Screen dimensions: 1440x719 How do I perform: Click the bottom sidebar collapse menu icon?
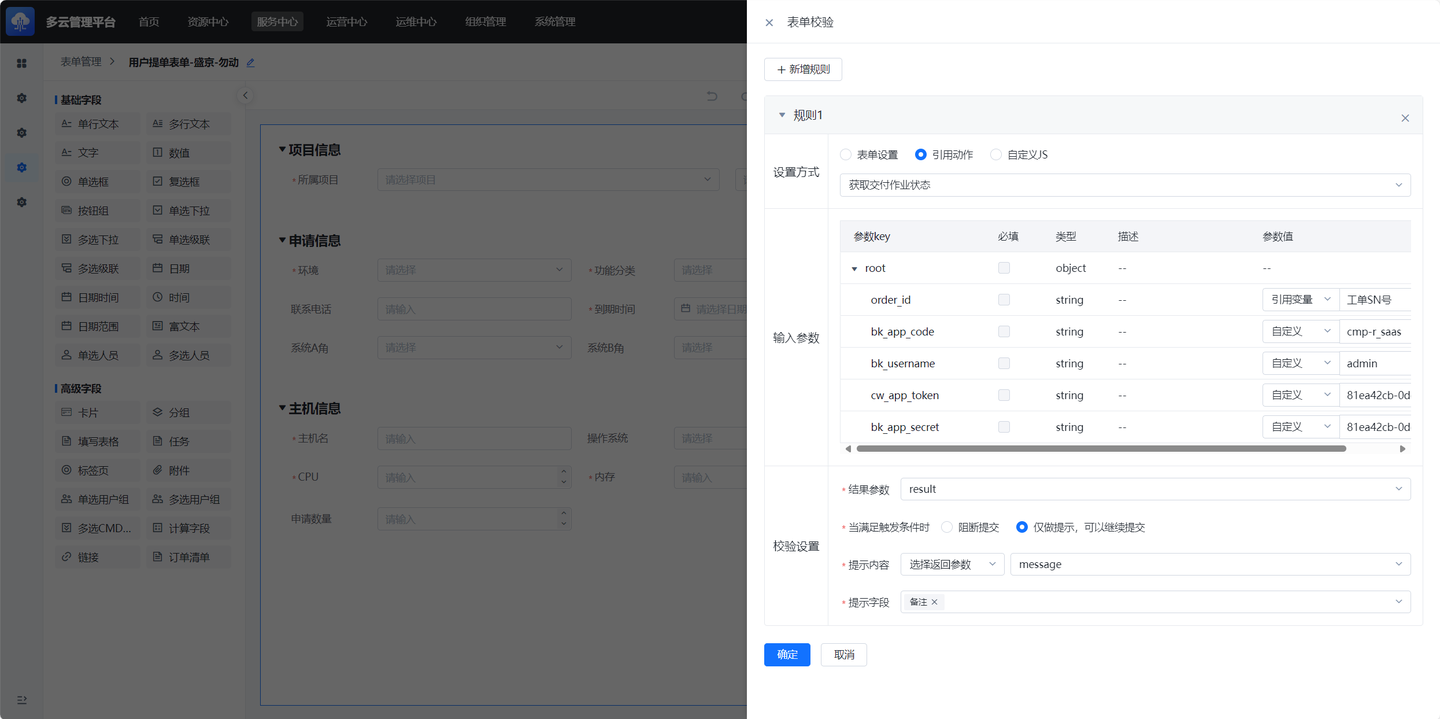click(22, 699)
